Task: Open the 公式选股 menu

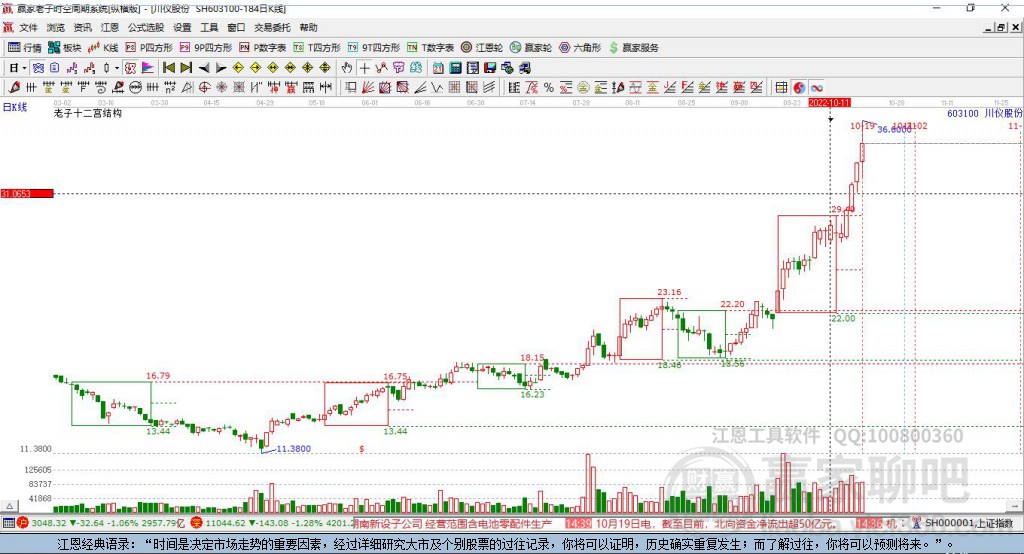Action: [146, 27]
